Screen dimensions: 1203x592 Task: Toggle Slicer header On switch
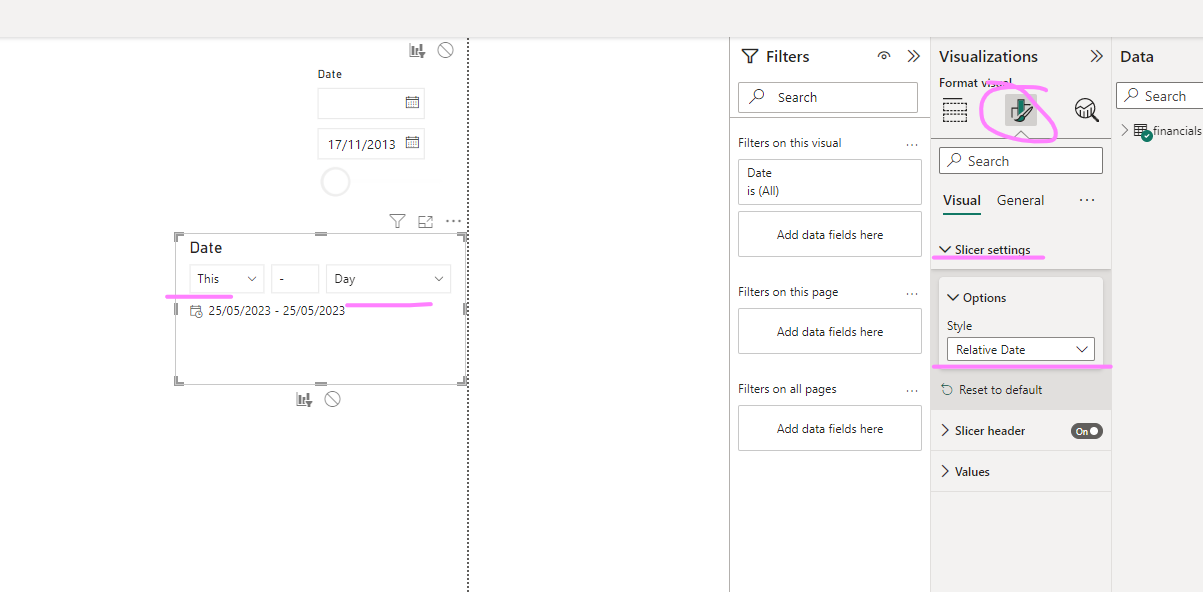pyautogui.click(x=1087, y=431)
